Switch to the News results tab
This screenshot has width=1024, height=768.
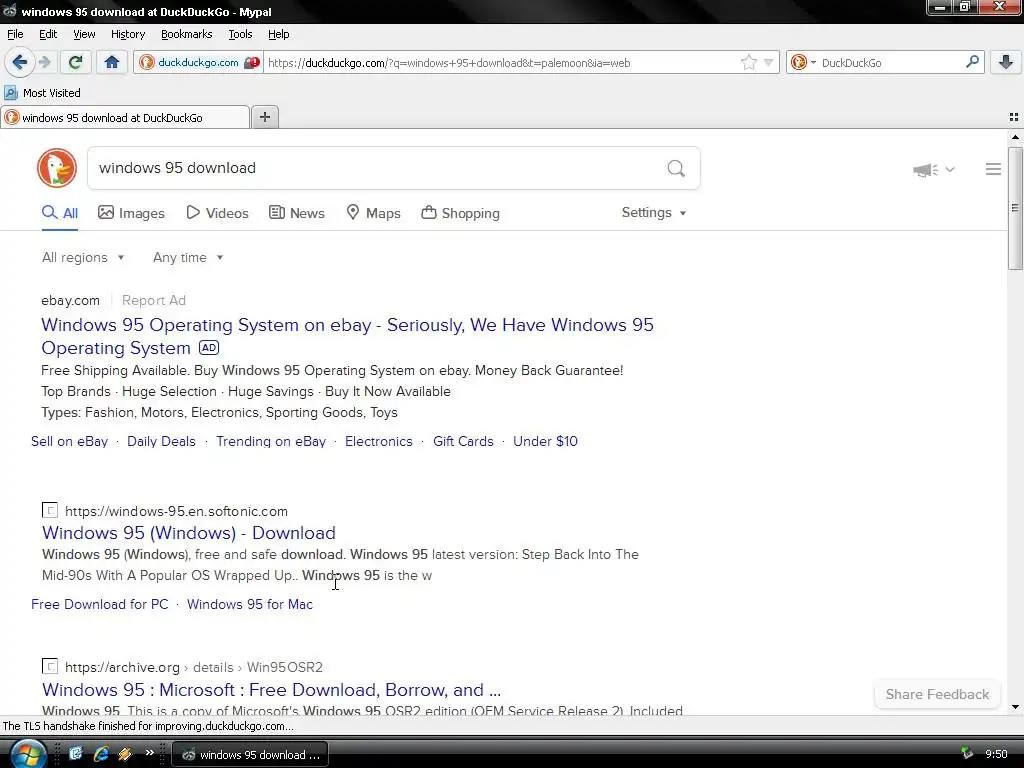click(297, 213)
